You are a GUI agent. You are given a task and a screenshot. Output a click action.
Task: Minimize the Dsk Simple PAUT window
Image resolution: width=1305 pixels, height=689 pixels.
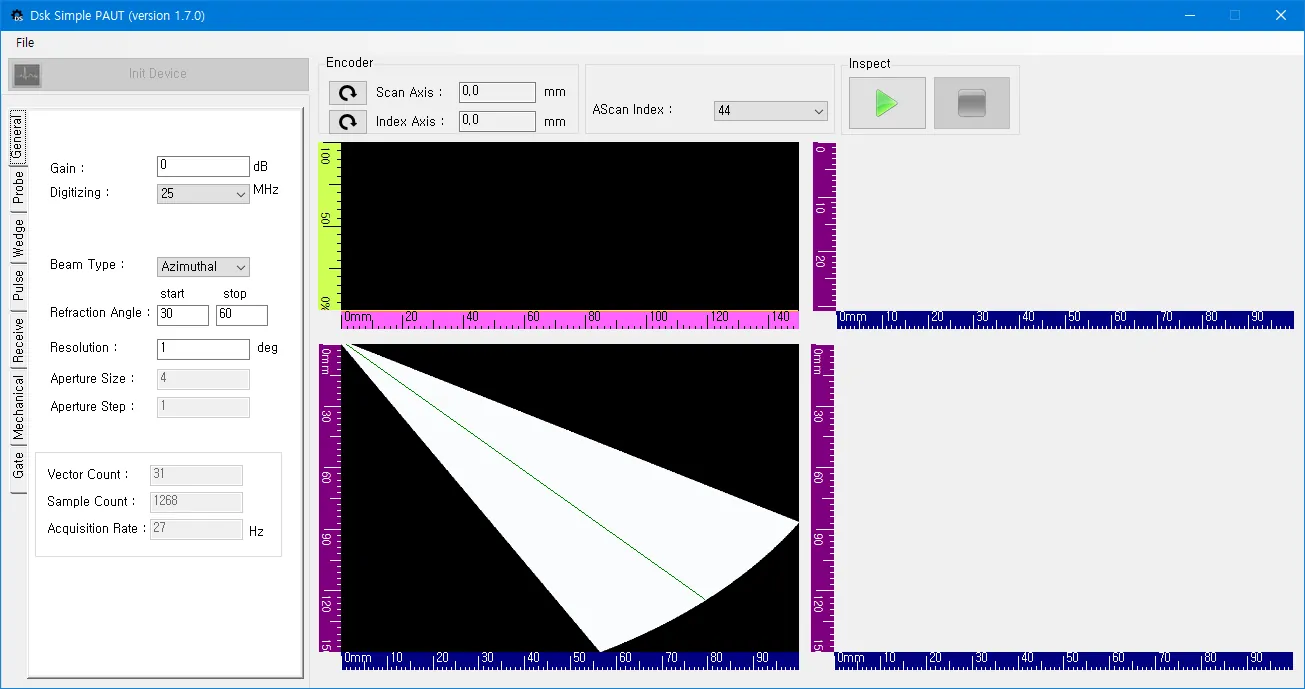coord(1189,15)
